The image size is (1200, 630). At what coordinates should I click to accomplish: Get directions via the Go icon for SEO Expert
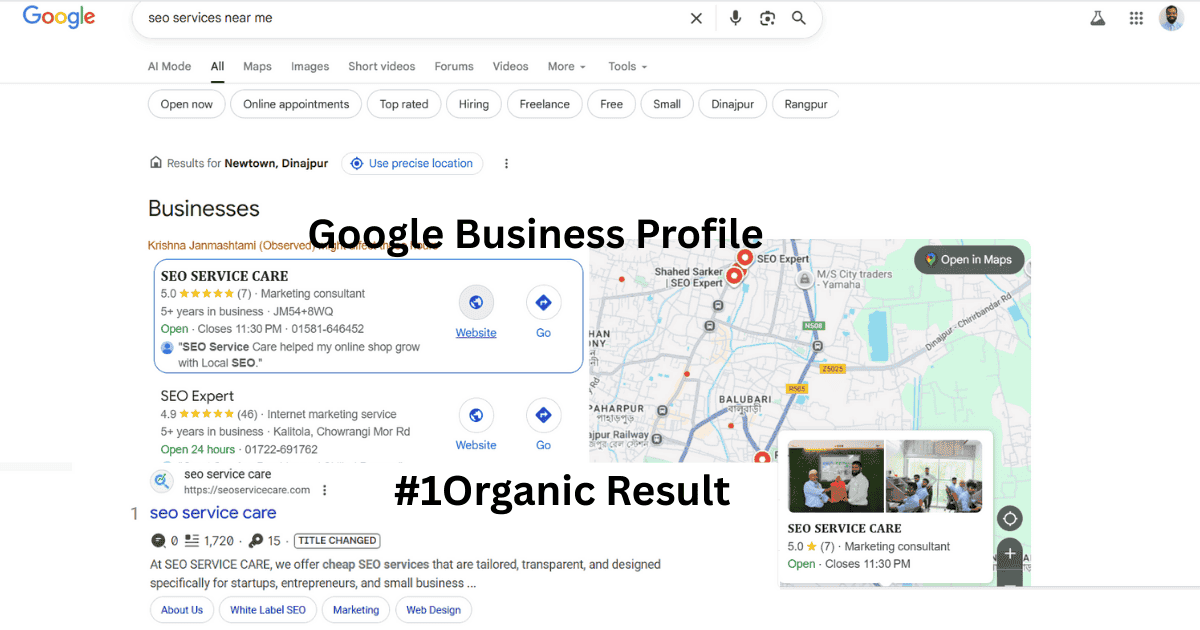coord(543,415)
